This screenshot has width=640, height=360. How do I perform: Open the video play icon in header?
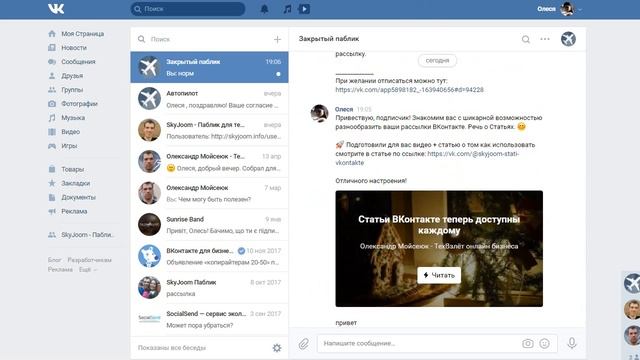click(x=304, y=9)
